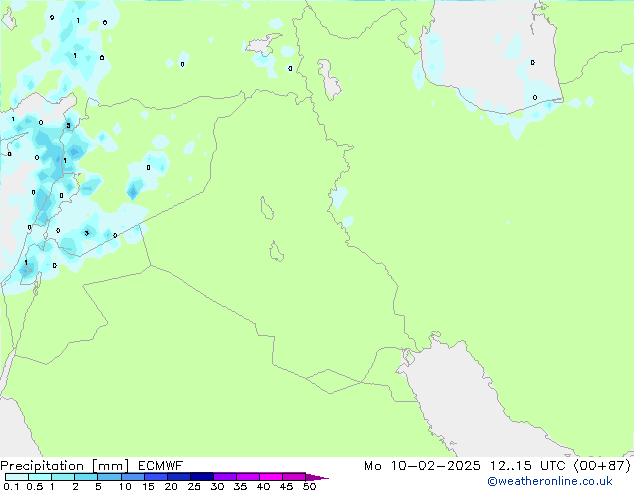Click the legend label "45"
The height and width of the screenshot is (490, 634).
coord(286,486)
